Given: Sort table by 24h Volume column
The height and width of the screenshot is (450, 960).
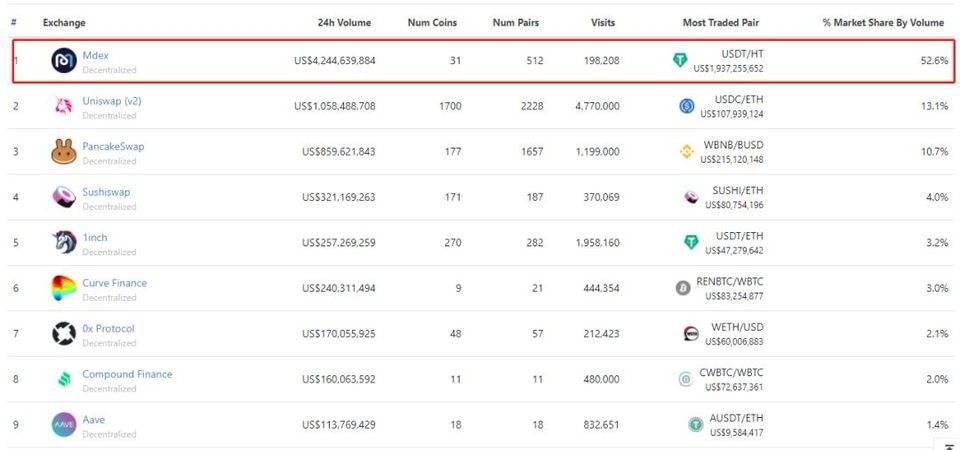Looking at the screenshot, I should point(344,22).
